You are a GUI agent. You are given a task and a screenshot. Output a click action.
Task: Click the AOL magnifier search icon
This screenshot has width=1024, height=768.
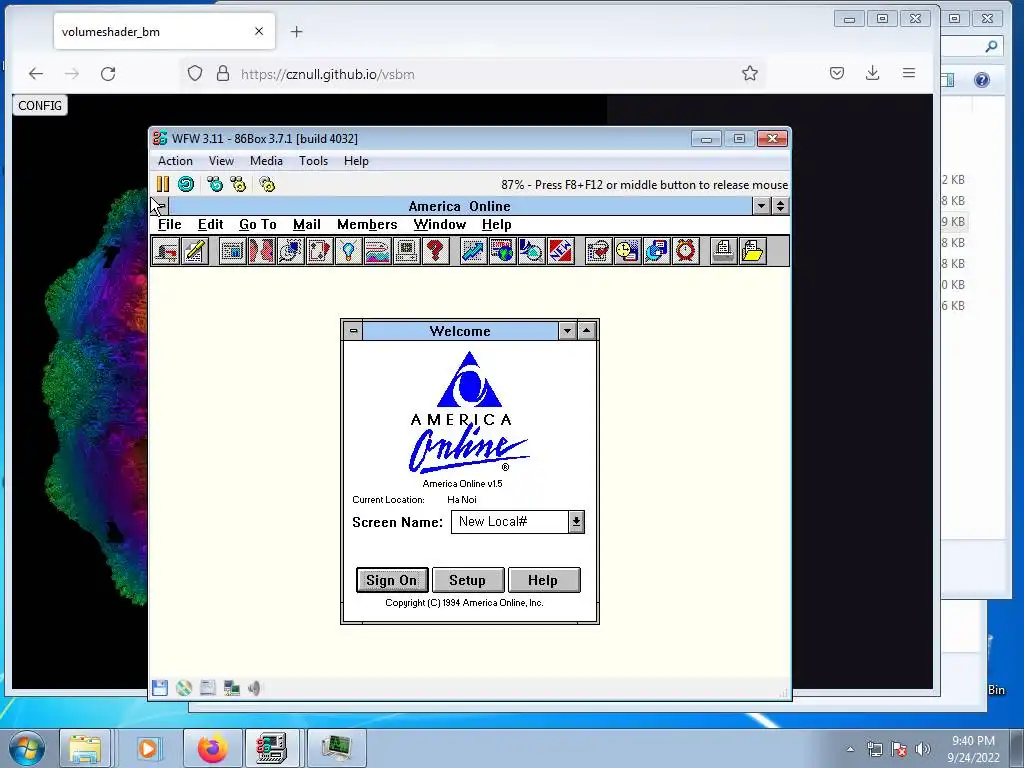(532, 251)
